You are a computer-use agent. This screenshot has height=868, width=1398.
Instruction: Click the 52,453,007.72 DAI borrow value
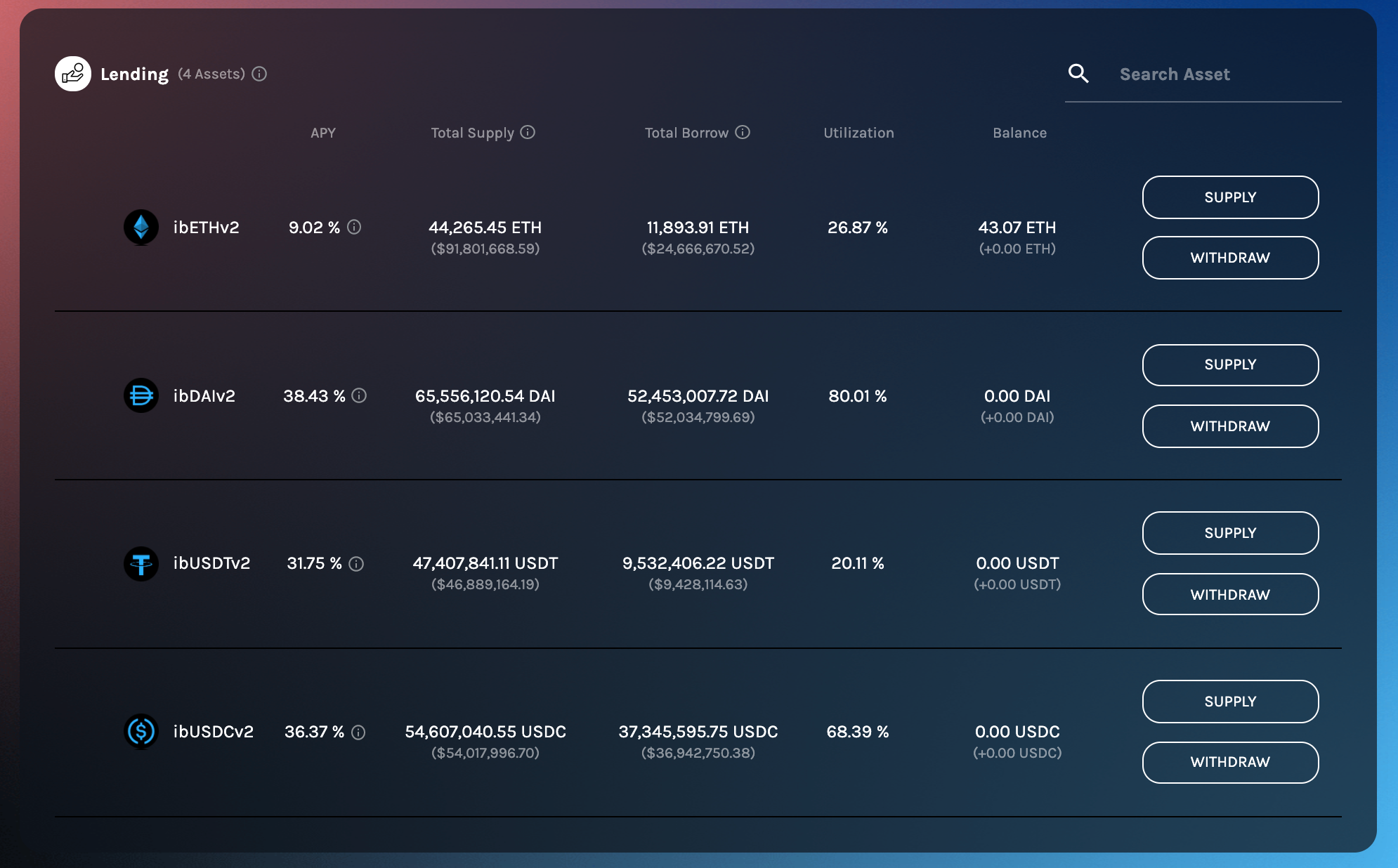[698, 396]
